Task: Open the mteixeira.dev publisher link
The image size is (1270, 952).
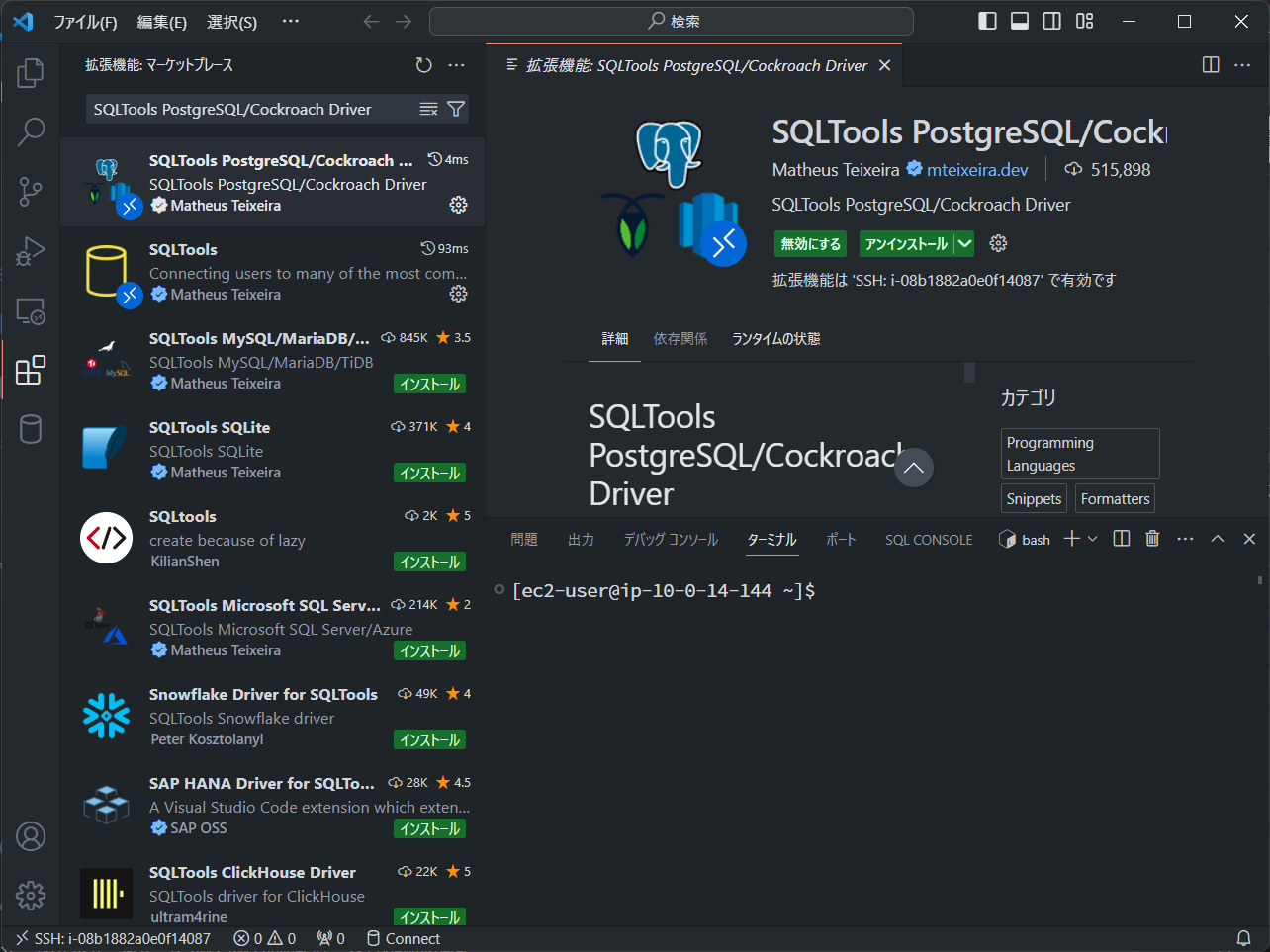Action: coord(976,170)
